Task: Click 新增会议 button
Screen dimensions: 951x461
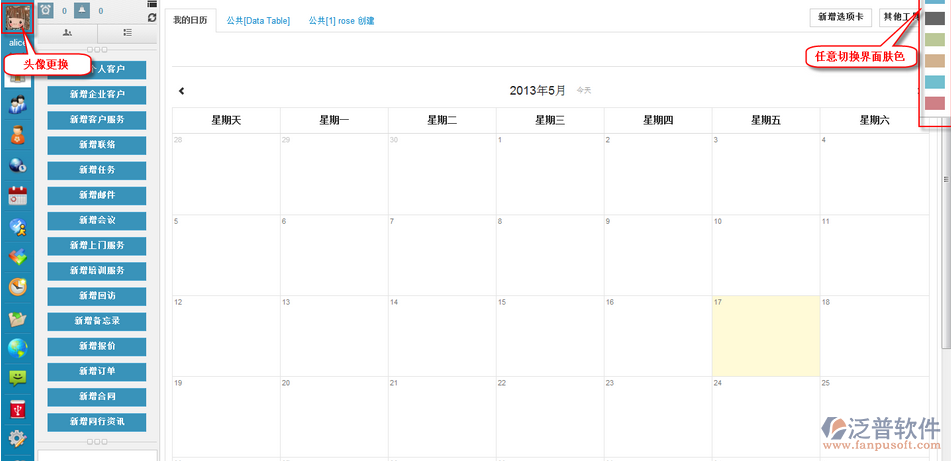Action: (97, 221)
